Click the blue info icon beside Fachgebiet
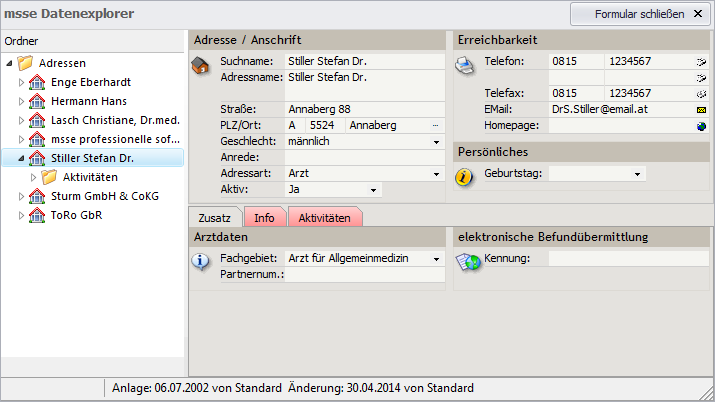Viewport: 715px width, 402px height. click(x=200, y=262)
